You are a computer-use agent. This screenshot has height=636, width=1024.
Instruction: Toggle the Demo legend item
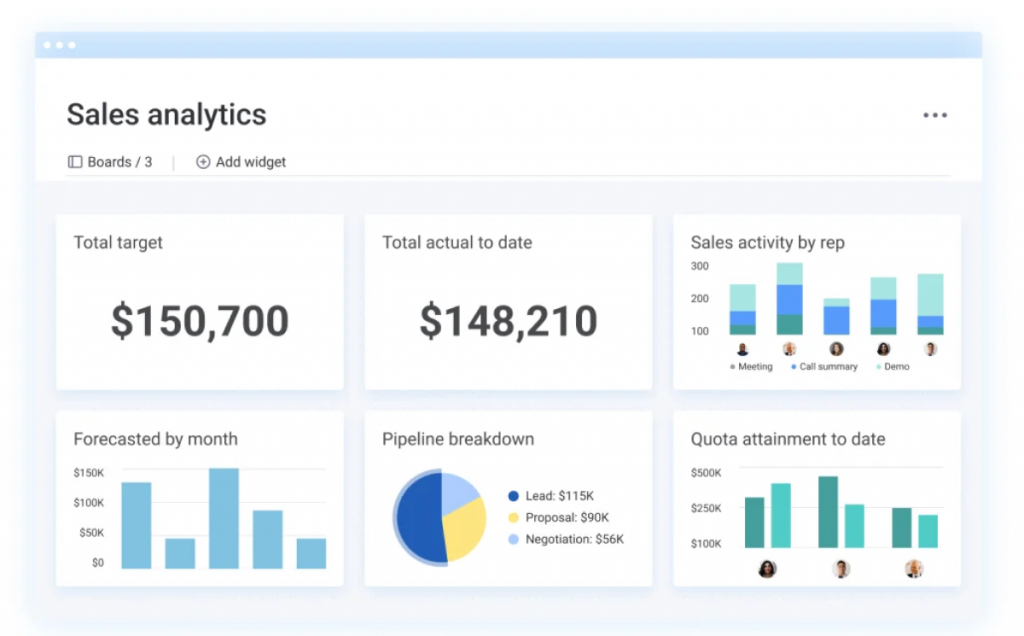(x=893, y=367)
